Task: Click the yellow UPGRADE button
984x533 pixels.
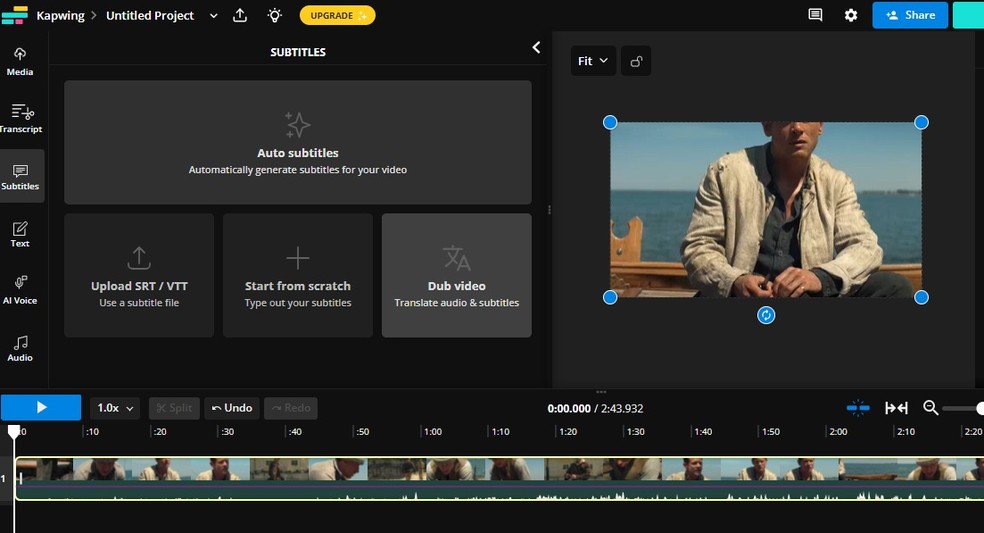Action: pyautogui.click(x=338, y=15)
